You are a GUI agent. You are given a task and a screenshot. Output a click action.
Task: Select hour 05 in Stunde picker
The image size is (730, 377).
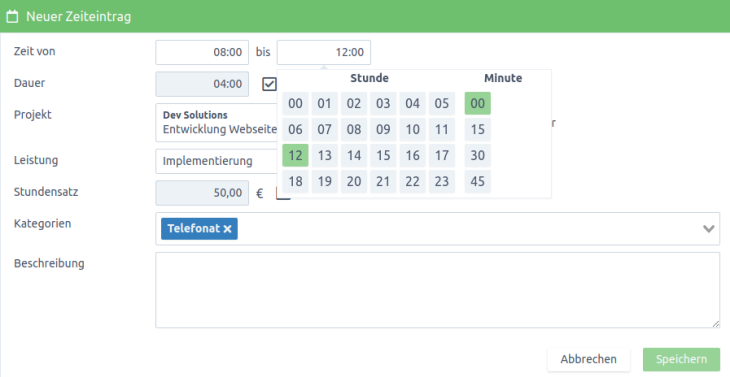coord(442,103)
